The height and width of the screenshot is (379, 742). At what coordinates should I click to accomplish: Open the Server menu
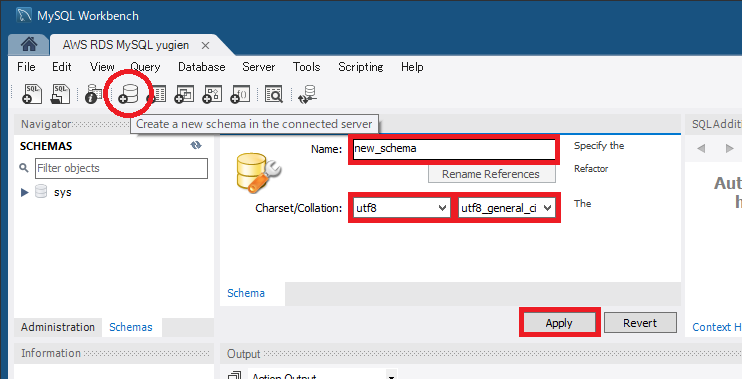(x=259, y=67)
